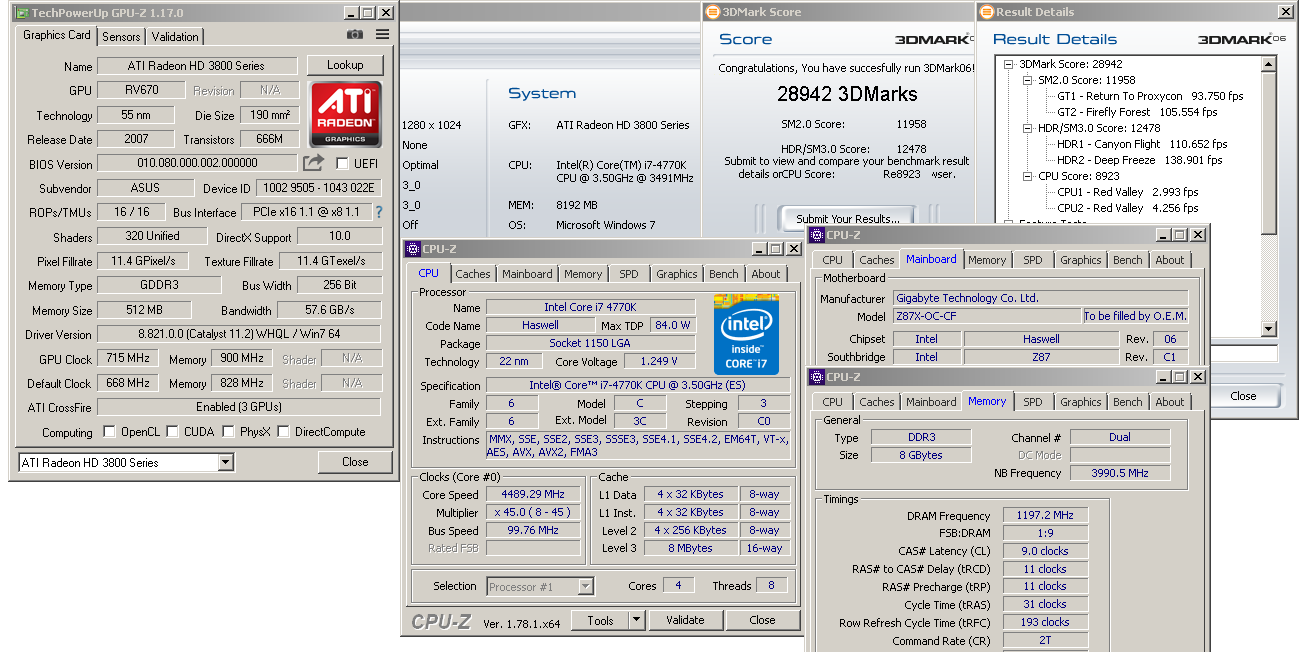Enable the PhysX computing checkbox
The height and width of the screenshot is (652, 1301).
(x=228, y=432)
